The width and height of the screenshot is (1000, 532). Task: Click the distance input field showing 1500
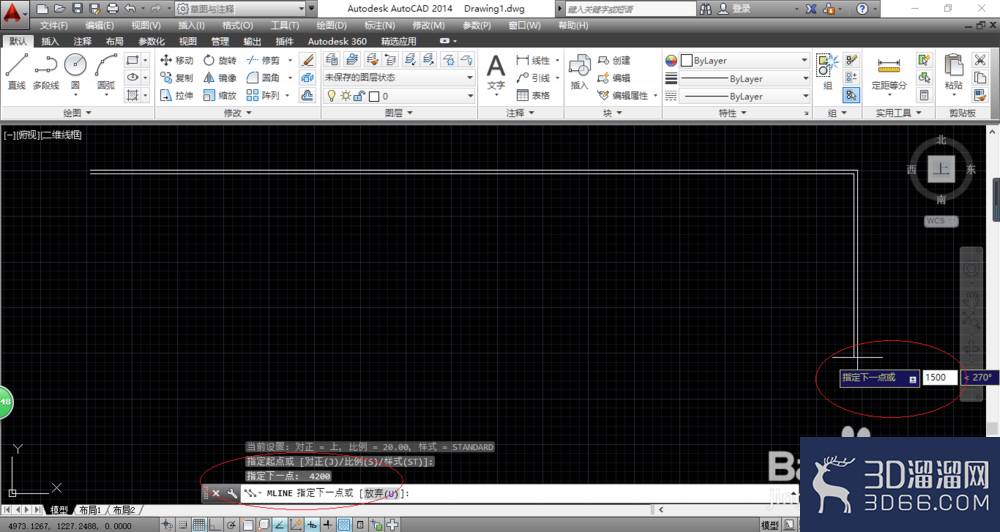[939, 377]
